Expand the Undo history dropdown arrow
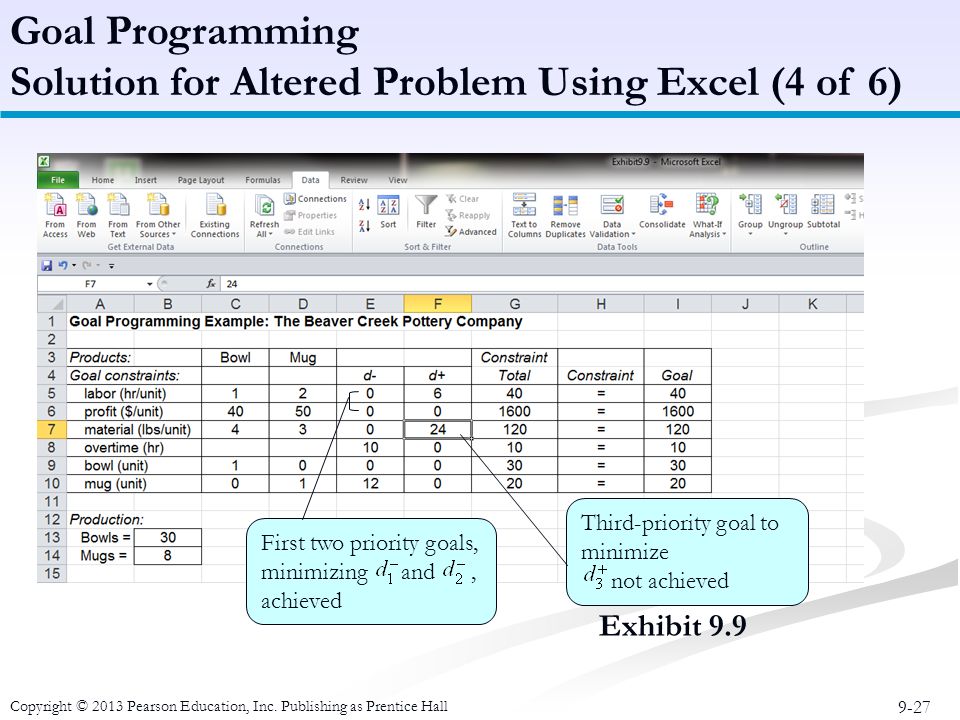Viewport: 960px width, 720px height. (x=74, y=266)
